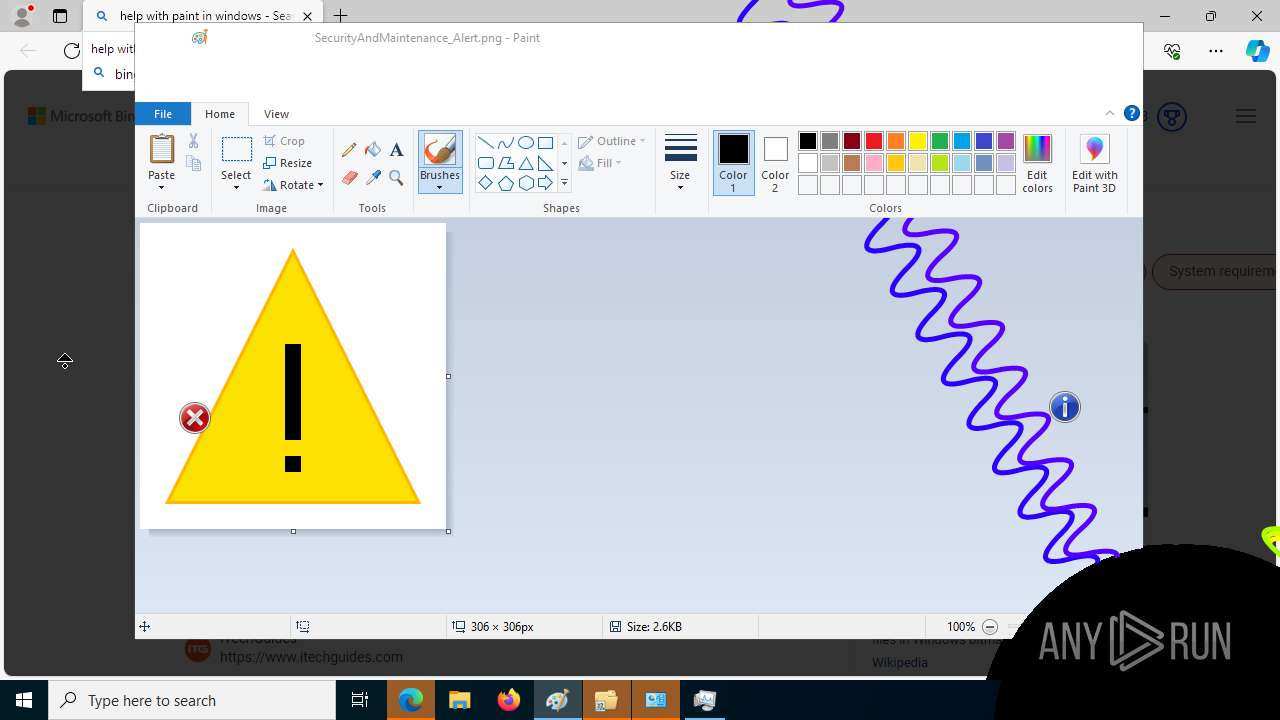Image resolution: width=1280 pixels, height=720 pixels.
Task: Pick the green color swatch
Action: point(940,141)
